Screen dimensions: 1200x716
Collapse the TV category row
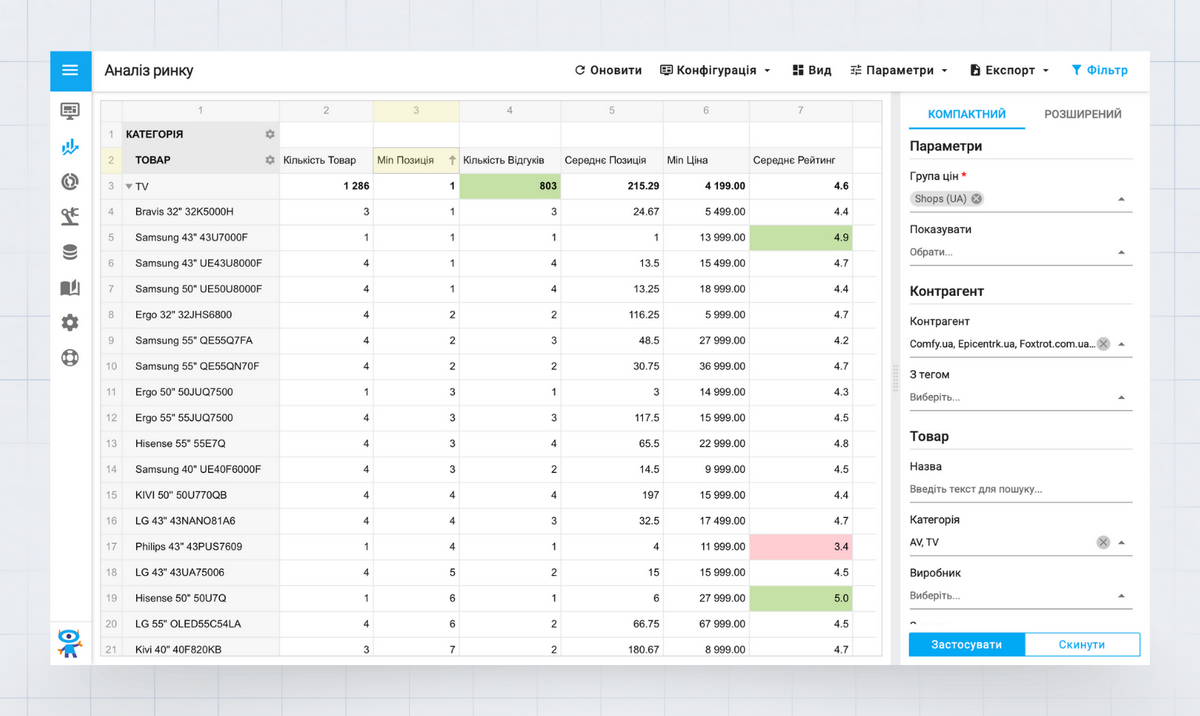click(129, 186)
